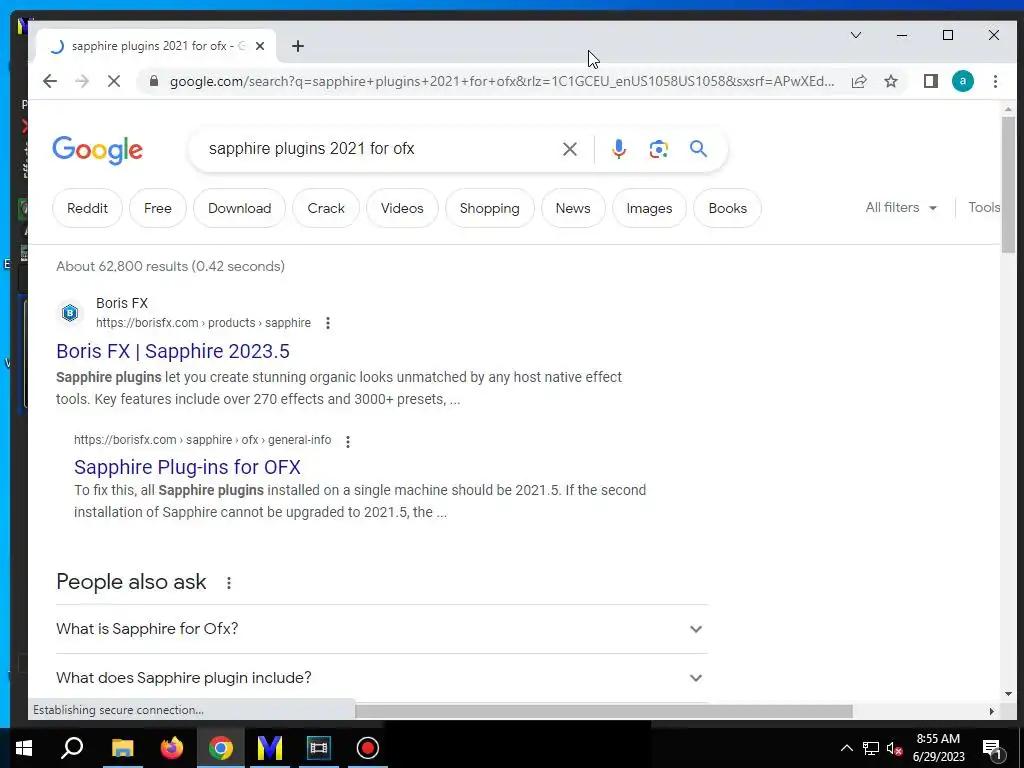This screenshot has width=1024, height=768.
Task: Click the horizontal scrollbar thumb
Action: (x=603, y=711)
